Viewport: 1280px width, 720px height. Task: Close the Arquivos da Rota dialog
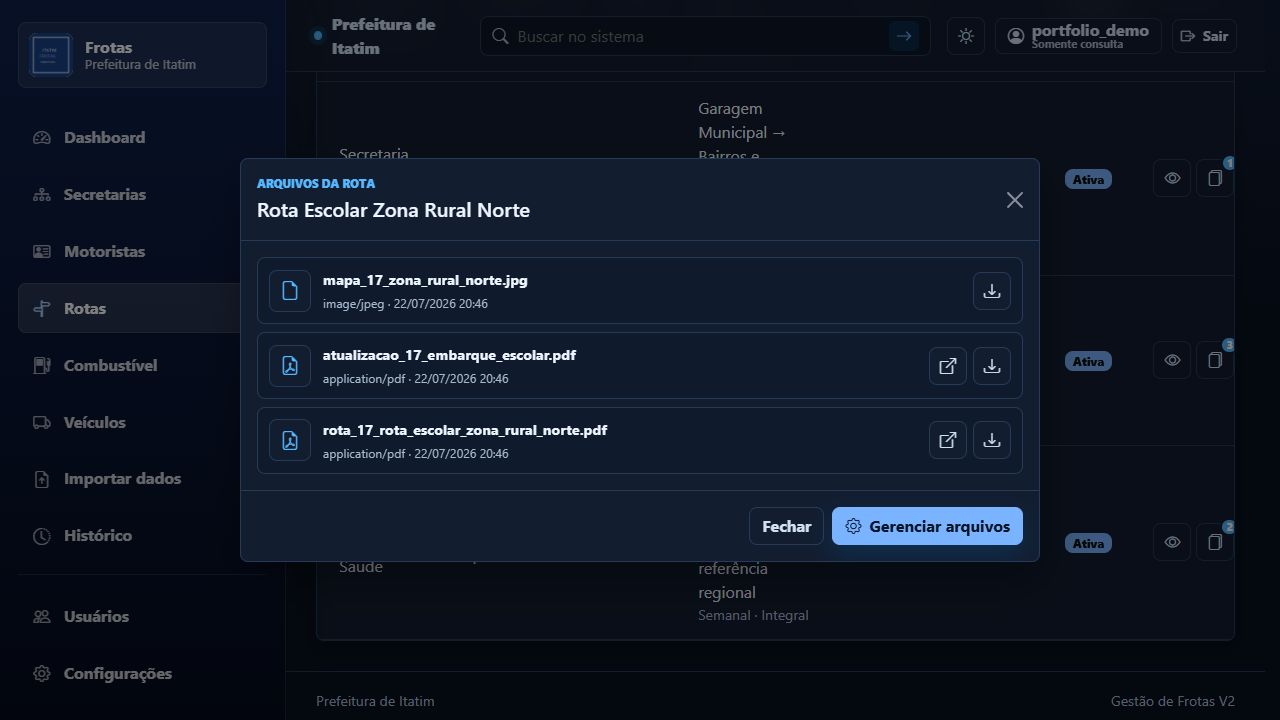click(x=1015, y=200)
